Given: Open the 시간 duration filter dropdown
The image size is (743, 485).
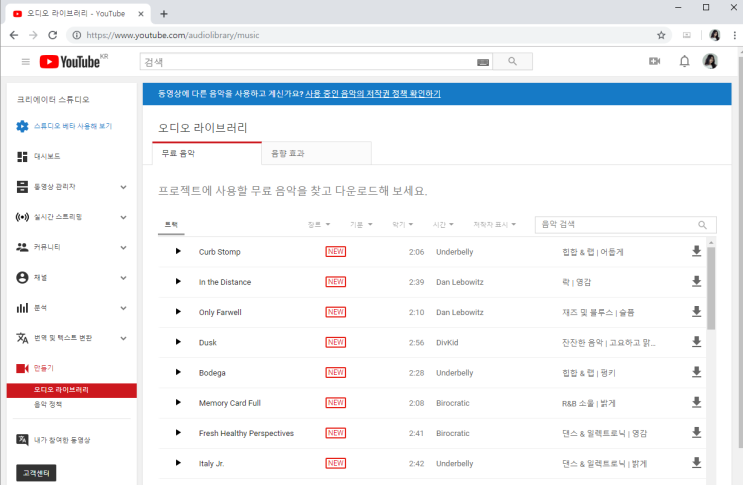Looking at the screenshot, I should 443,225.
